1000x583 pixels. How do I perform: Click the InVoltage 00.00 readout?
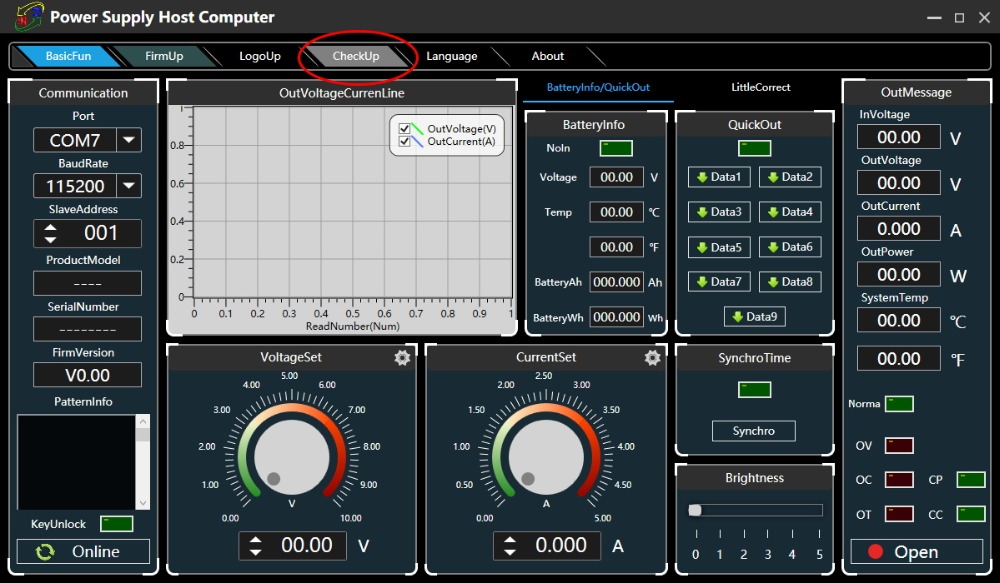pos(899,137)
